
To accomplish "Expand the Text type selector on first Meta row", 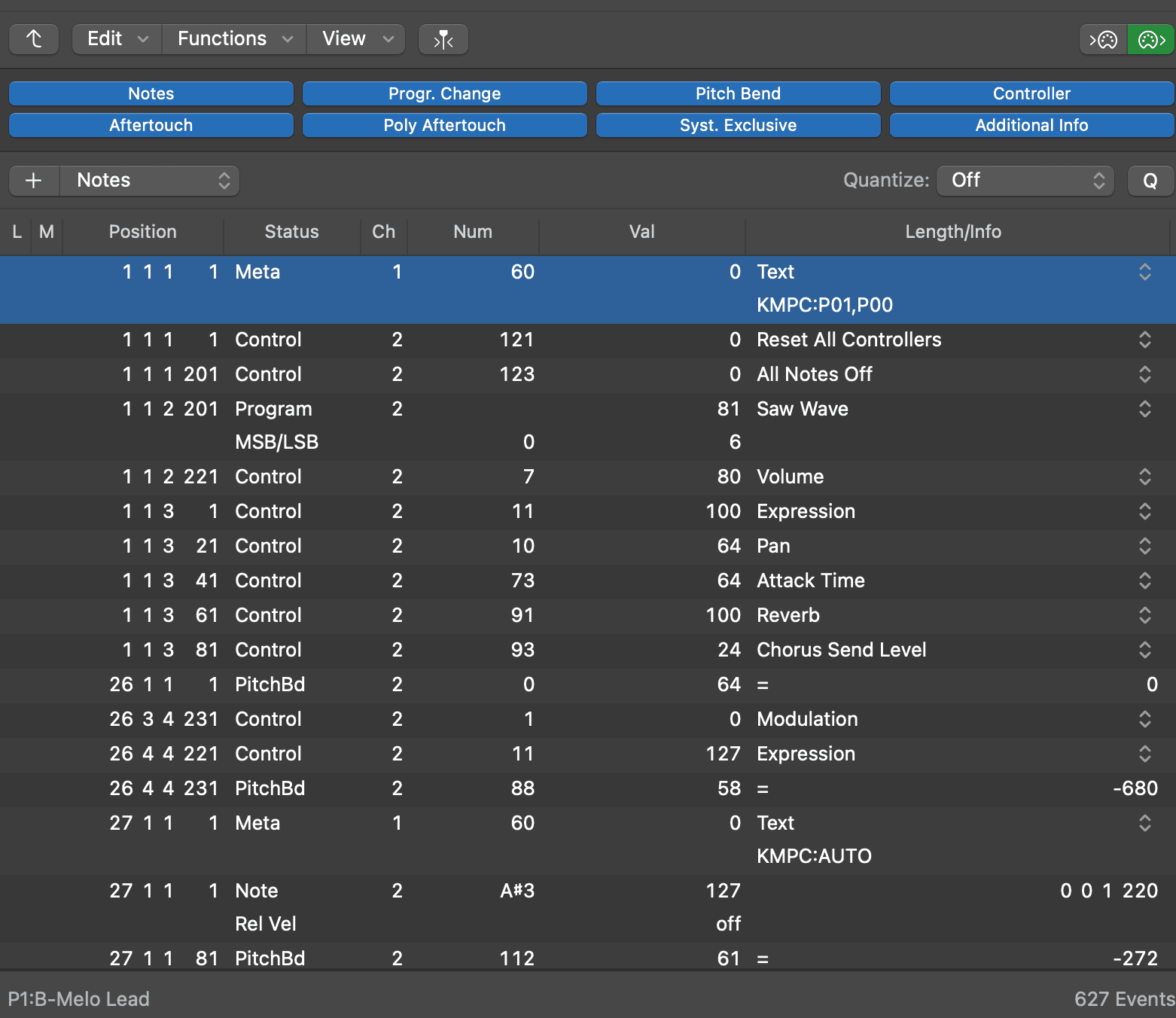I will (x=1144, y=272).
